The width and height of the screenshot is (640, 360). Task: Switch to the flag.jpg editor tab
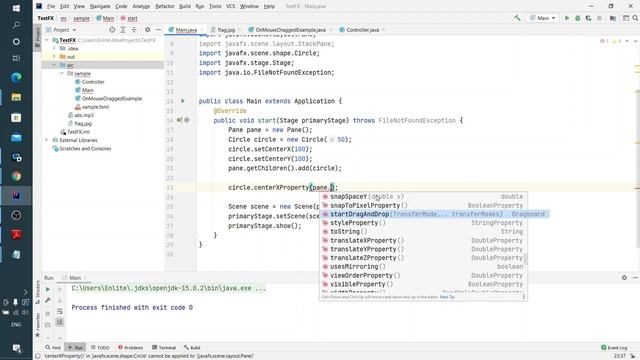[226, 30]
